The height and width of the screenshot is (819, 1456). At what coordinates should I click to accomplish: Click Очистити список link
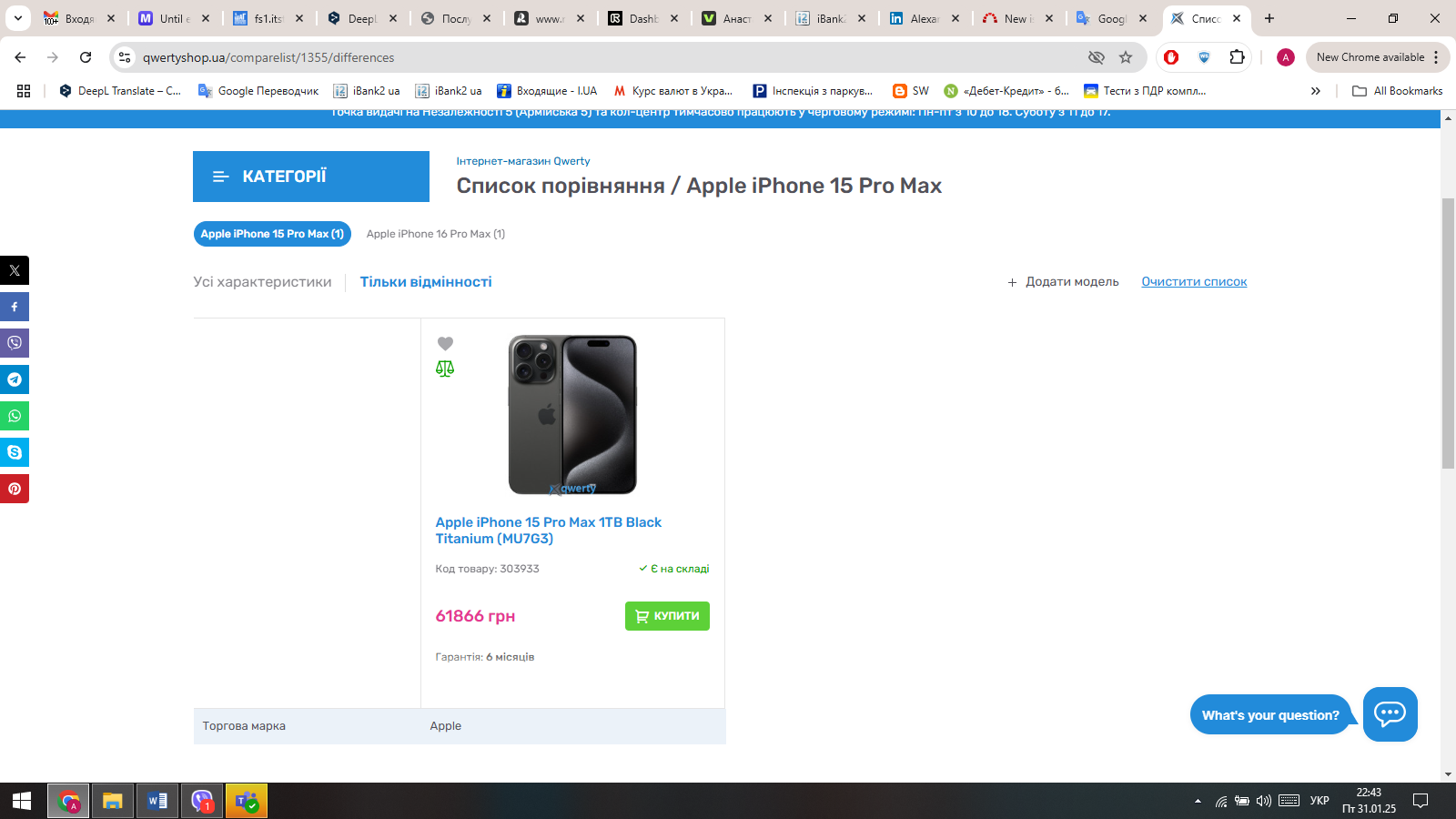(1194, 282)
